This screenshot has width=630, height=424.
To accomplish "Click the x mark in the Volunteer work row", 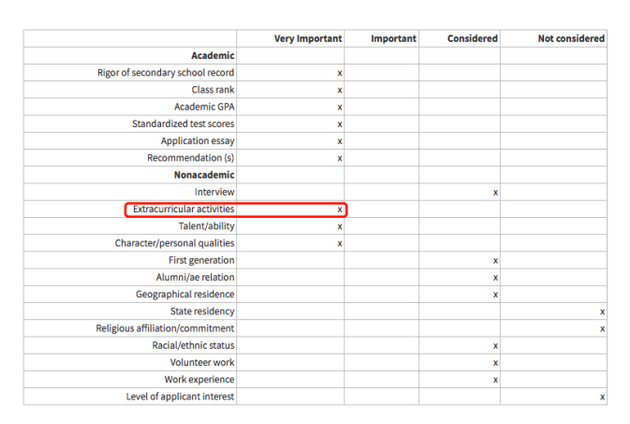I will 495,363.
